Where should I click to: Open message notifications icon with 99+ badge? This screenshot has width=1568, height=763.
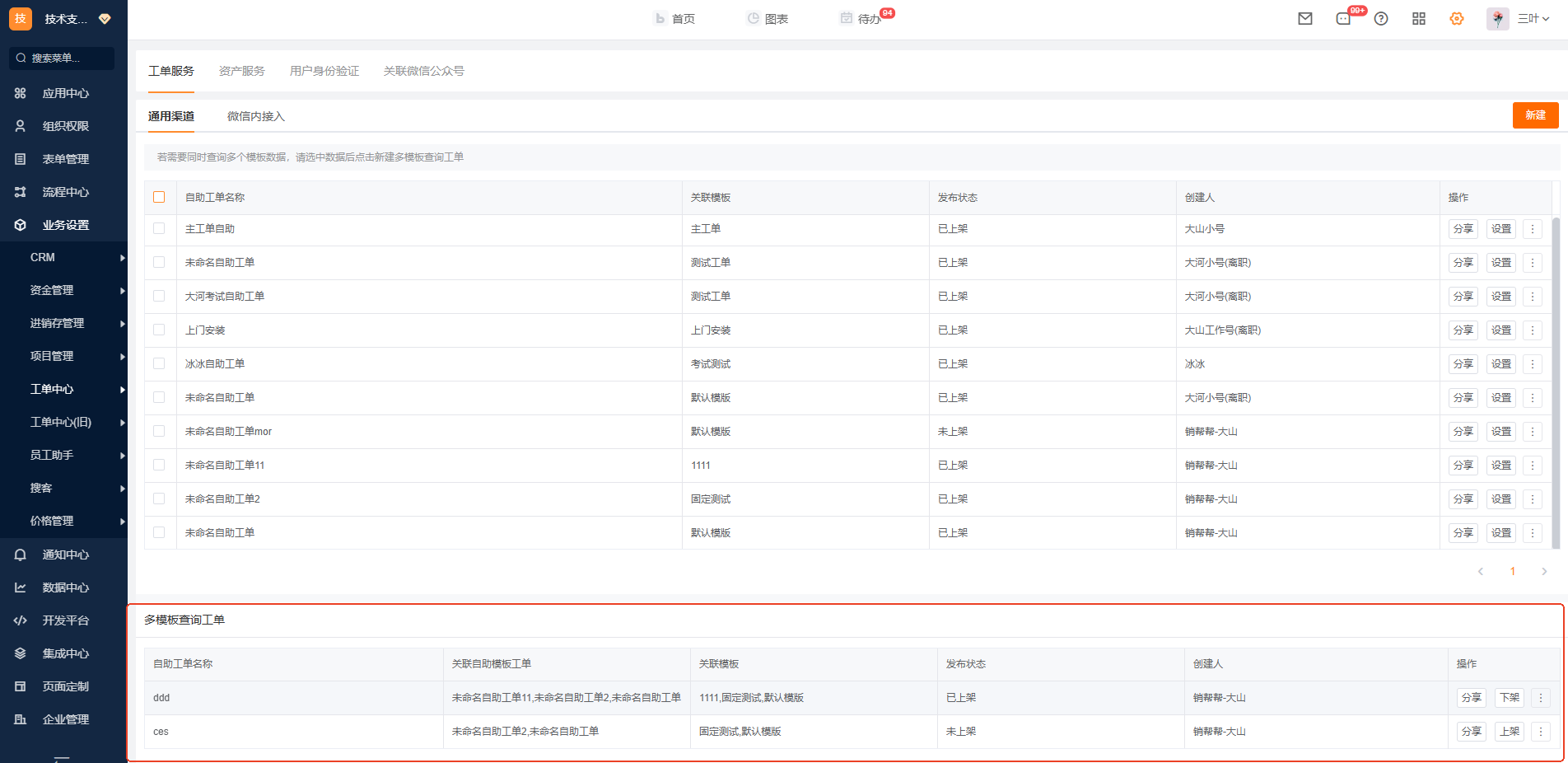(1344, 19)
